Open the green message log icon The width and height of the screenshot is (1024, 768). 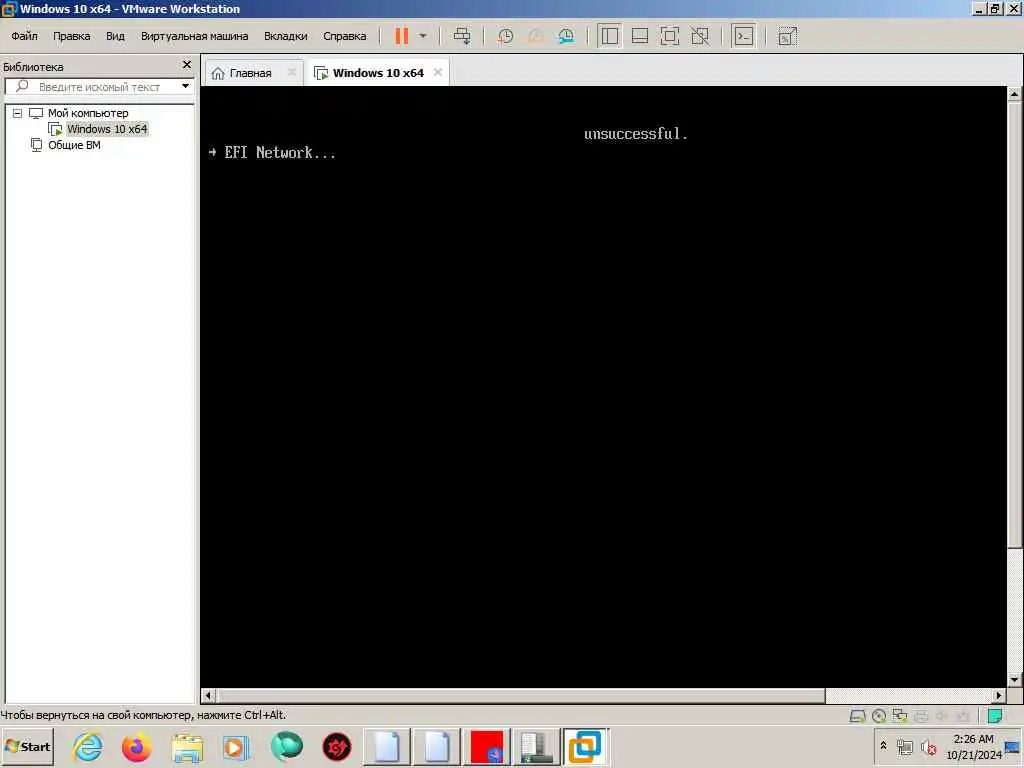click(x=995, y=716)
